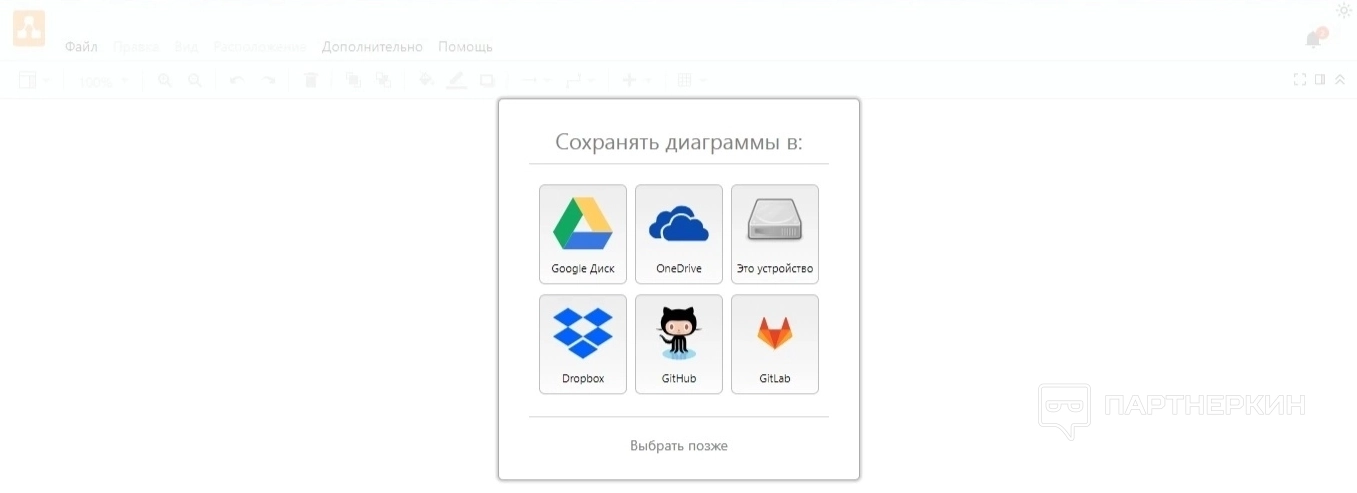Click the draw.io logo icon
Screen dimensions: 1357x493
pyautogui.click(x=28, y=28)
